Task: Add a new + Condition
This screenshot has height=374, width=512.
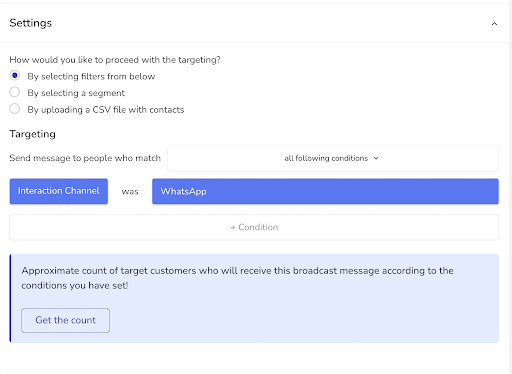Action: coord(254,227)
